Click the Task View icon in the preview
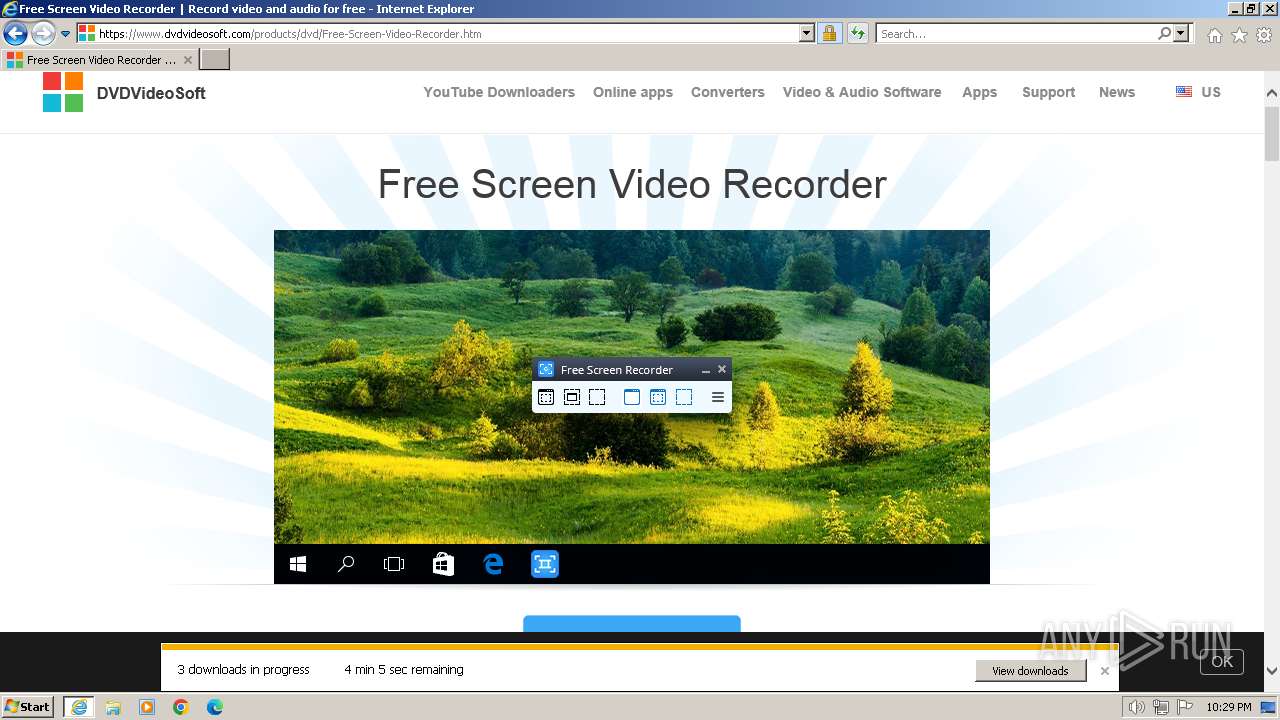Viewport: 1280px width, 720px height. coord(394,565)
